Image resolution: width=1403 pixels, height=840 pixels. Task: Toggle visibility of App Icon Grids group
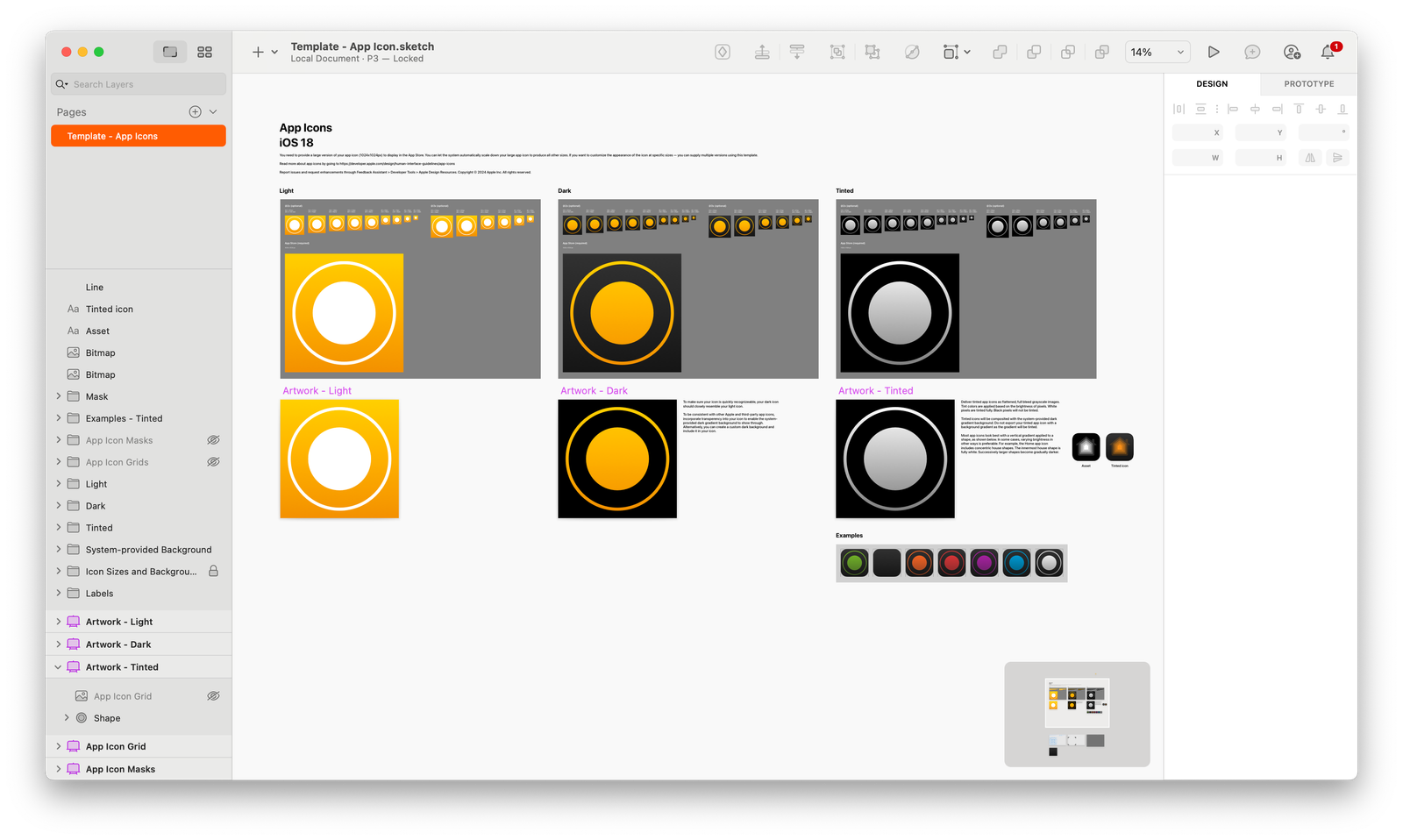tap(213, 462)
